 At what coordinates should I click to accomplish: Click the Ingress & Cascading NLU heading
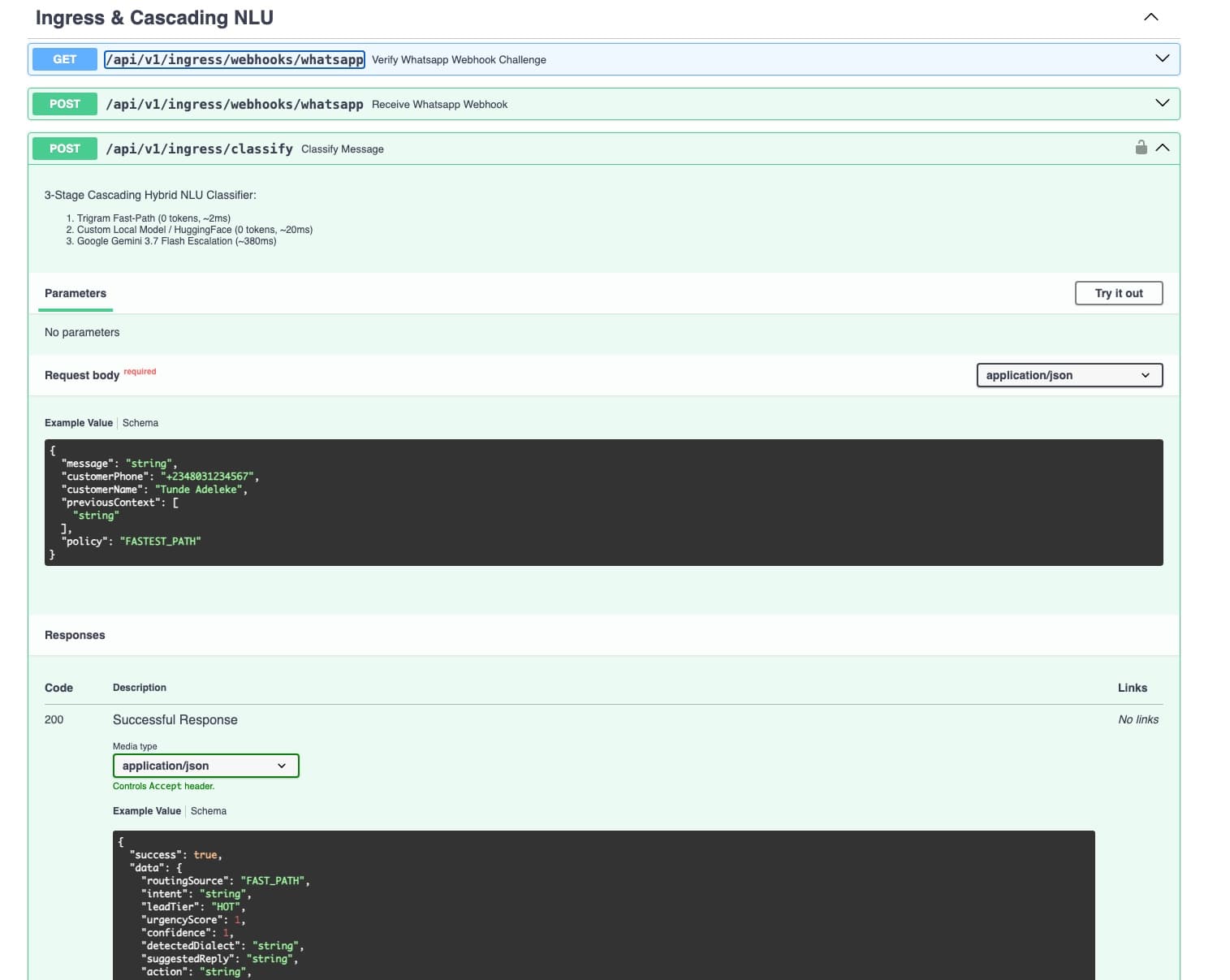tap(154, 18)
